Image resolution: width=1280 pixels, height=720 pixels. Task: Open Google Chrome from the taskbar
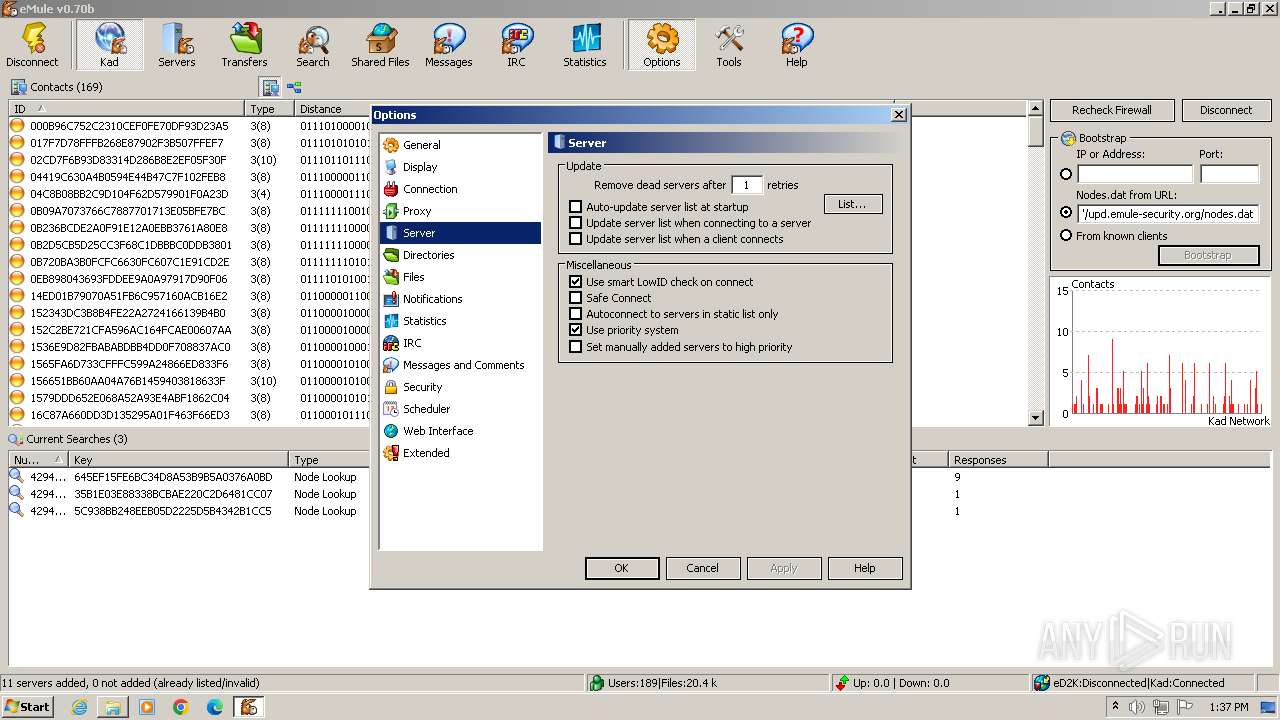pos(181,707)
